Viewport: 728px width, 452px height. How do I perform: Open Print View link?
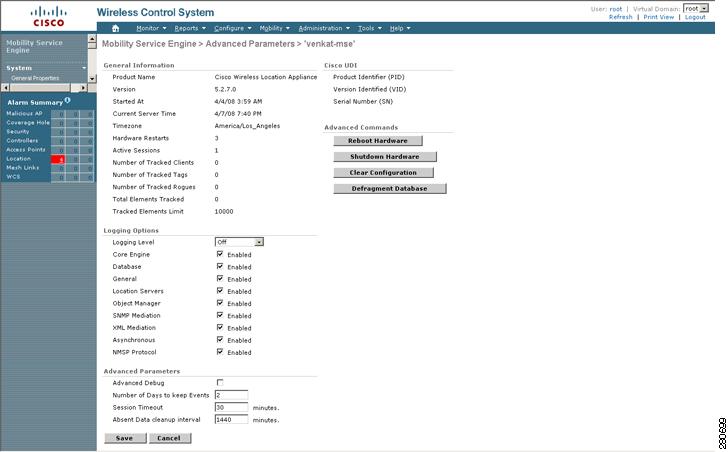click(x=658, y=17)
